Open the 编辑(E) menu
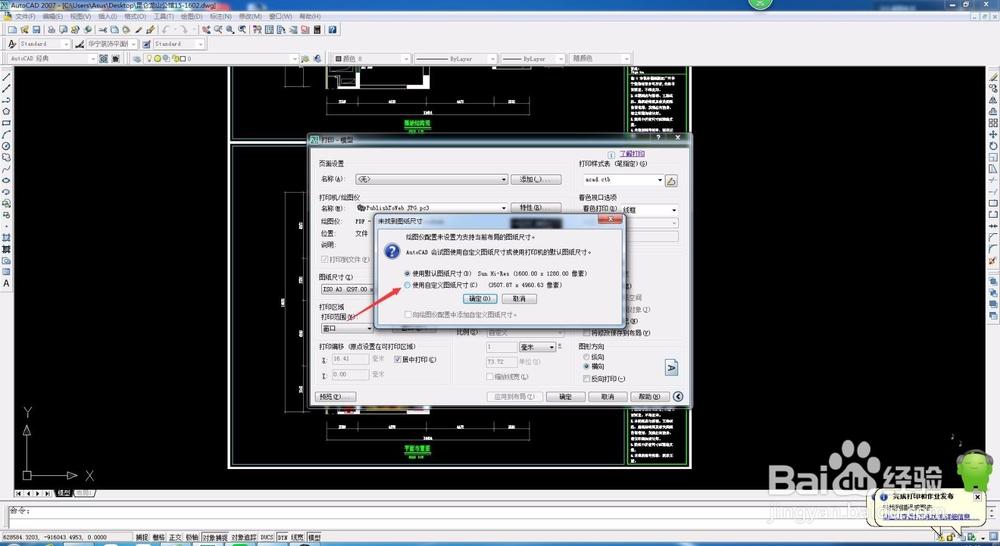This screenshot has width=1000, height=546. pyautogui.click(x=52, y=17)
